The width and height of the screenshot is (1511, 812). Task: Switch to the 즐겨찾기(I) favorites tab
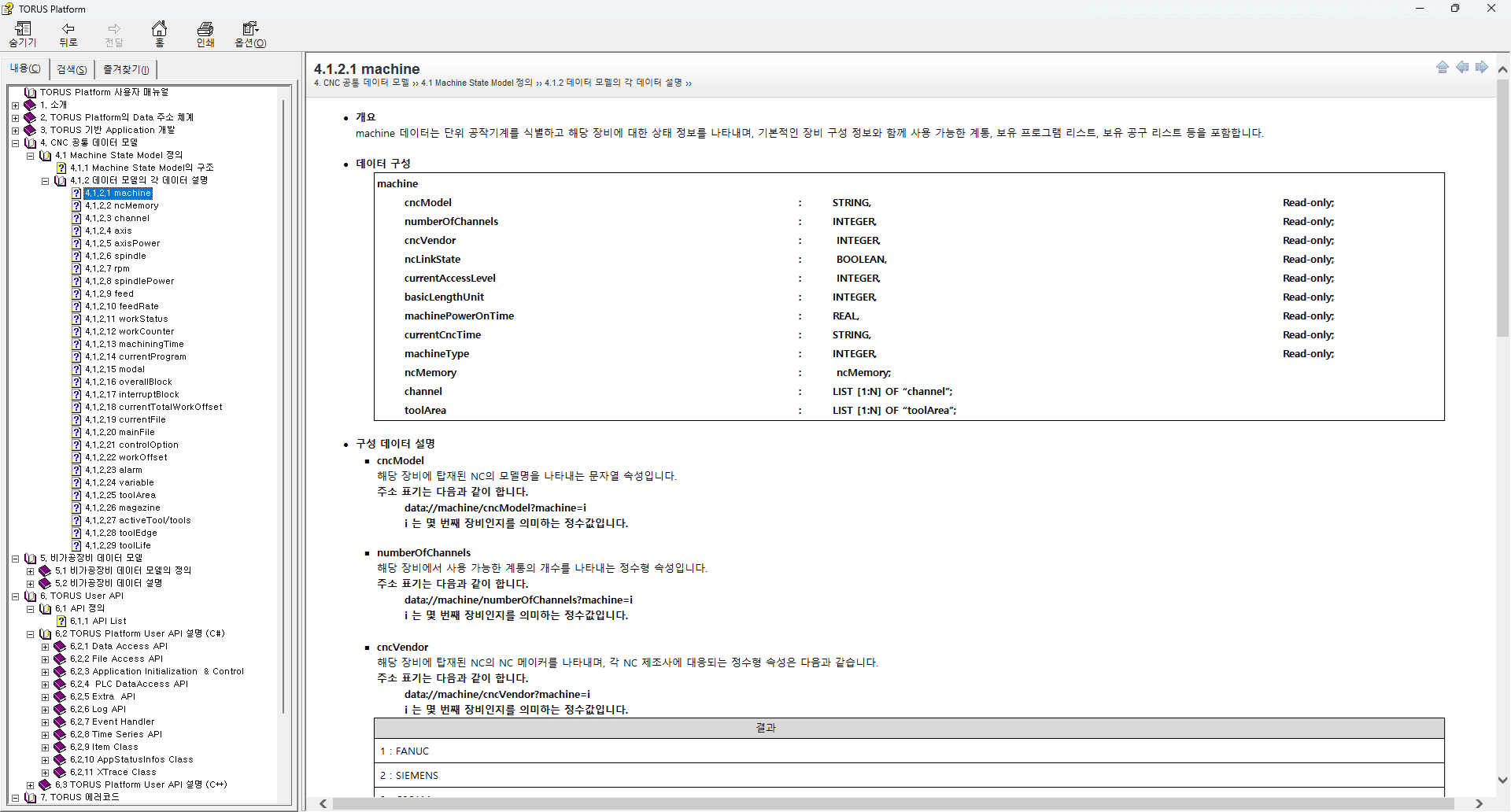[126, 69]
